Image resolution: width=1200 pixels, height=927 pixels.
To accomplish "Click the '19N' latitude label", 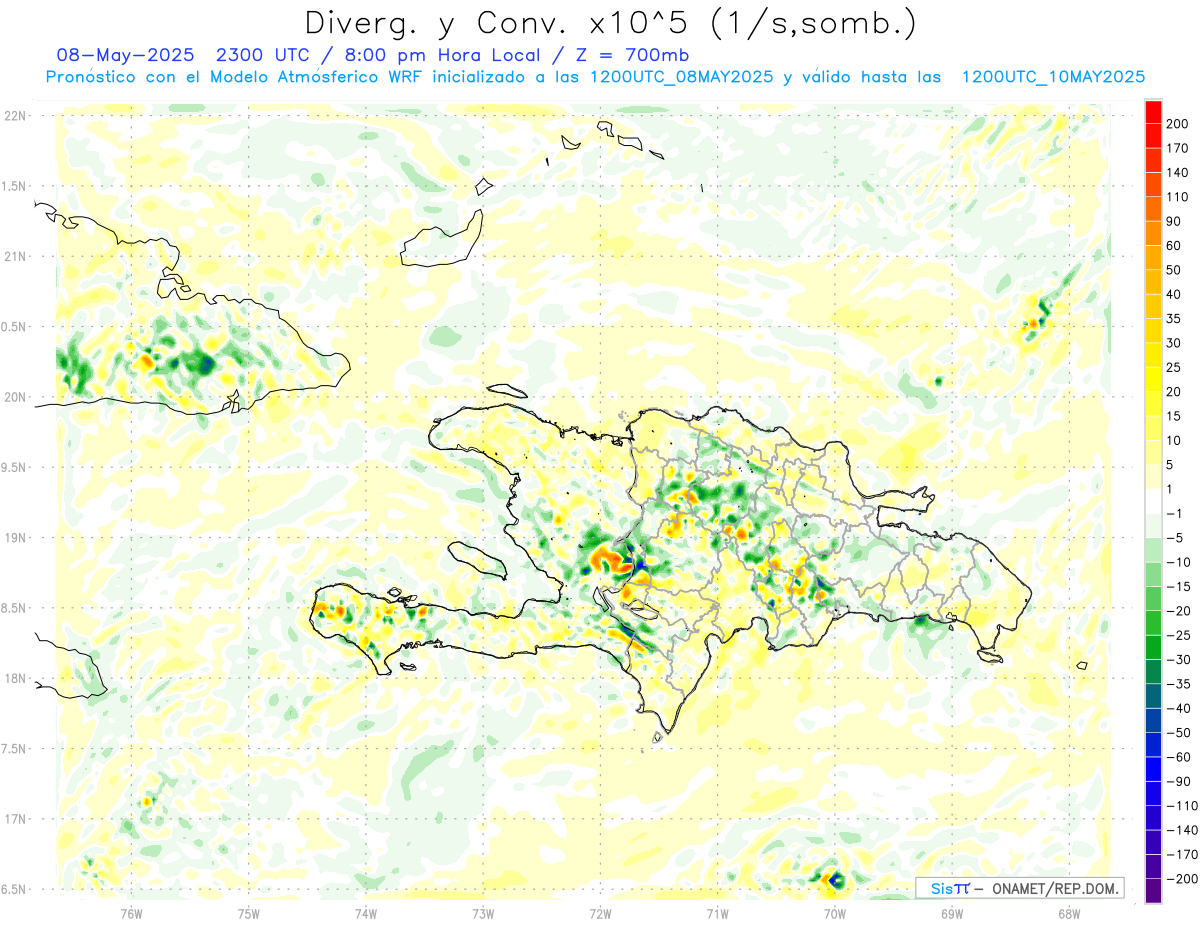I will tap(14, 537).
